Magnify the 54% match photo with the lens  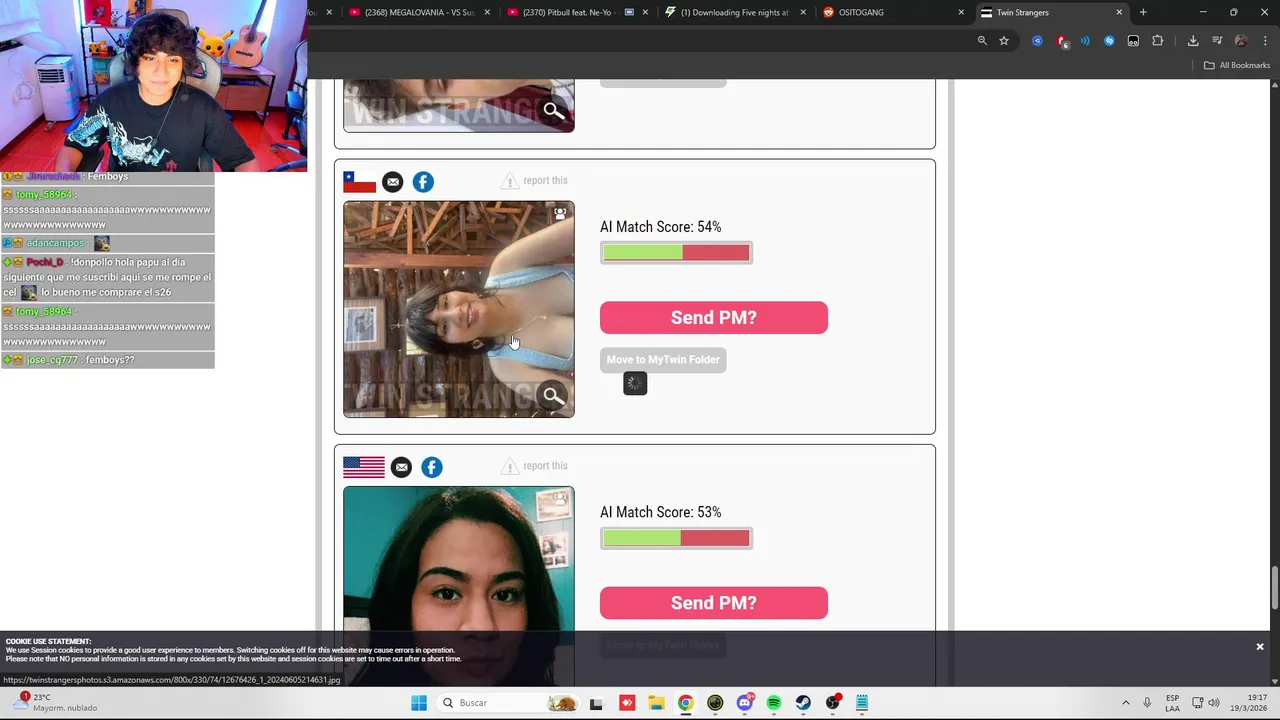pyautogui.click(x=554, y=396)
